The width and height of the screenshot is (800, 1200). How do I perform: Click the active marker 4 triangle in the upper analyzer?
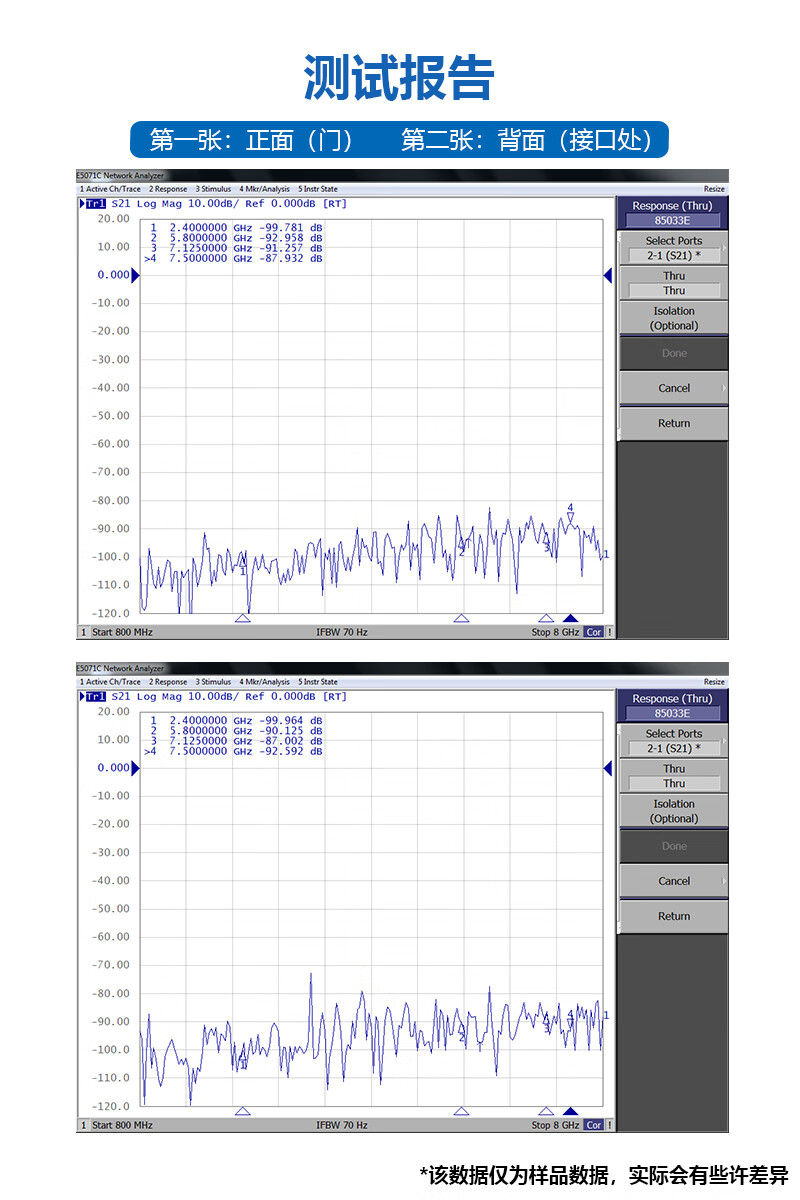click(570, 619)
